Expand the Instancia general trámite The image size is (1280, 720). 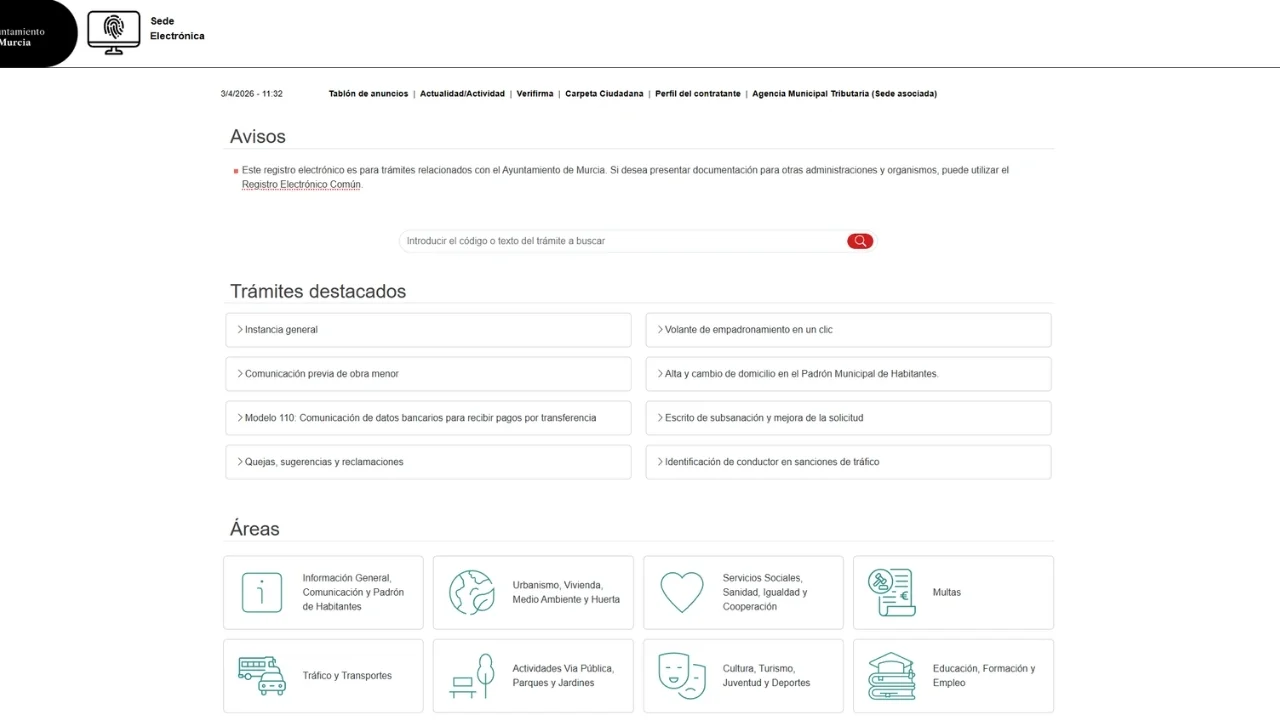[x=428, y=330]
